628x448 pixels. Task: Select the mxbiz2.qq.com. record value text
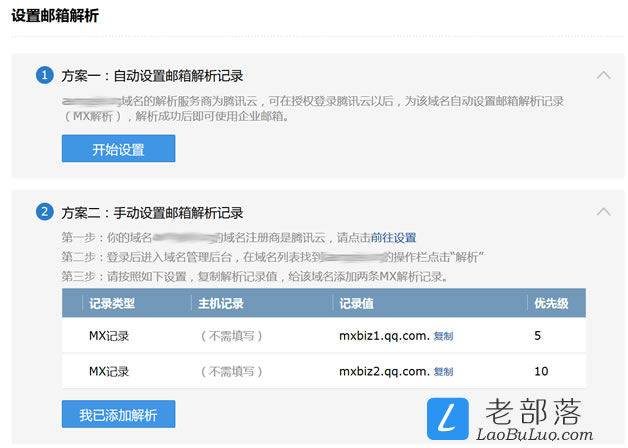[x=384, y=372]
